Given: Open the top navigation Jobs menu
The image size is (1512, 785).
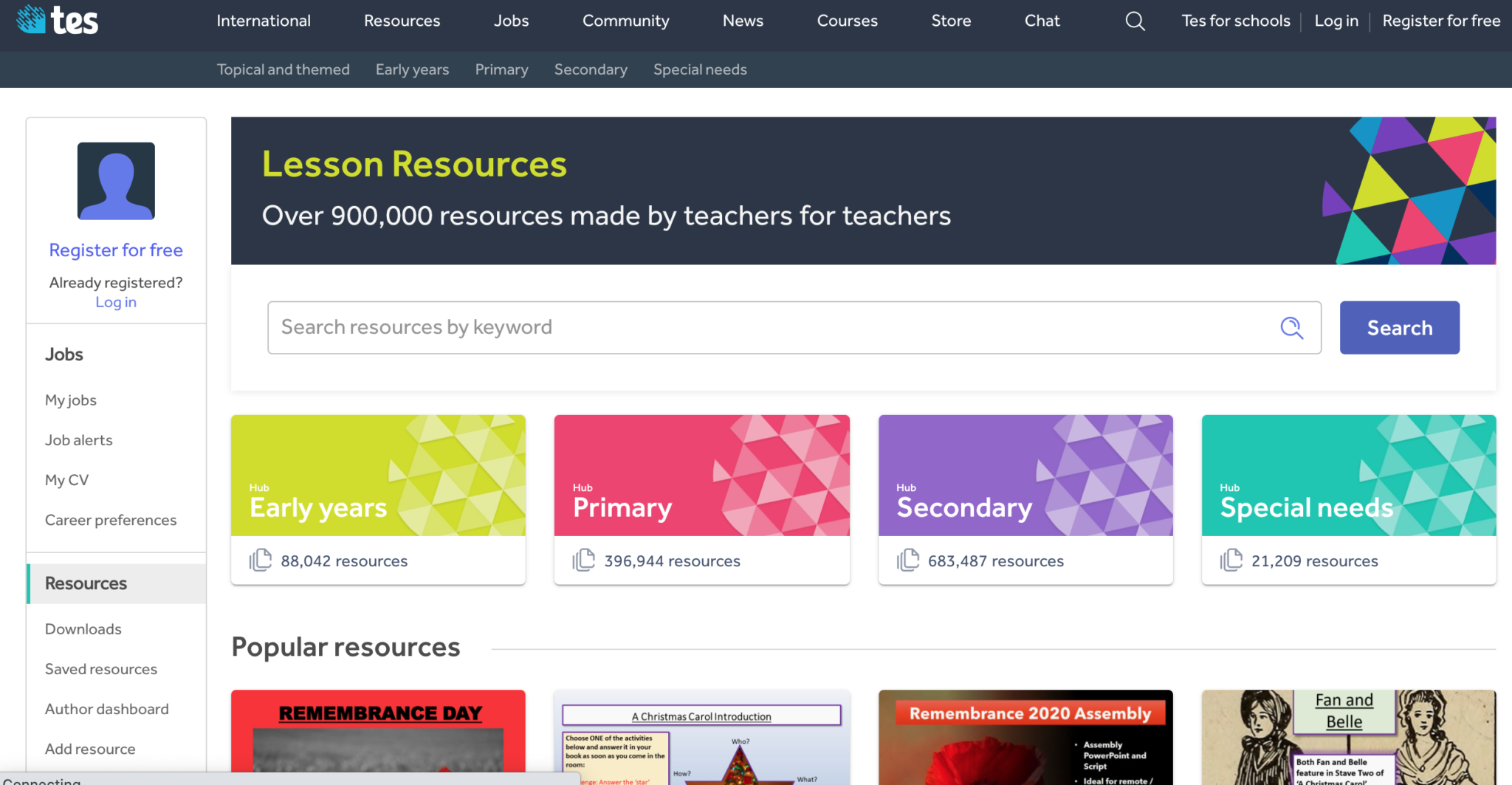Looking at the screenshot, I should coord(512,21).
